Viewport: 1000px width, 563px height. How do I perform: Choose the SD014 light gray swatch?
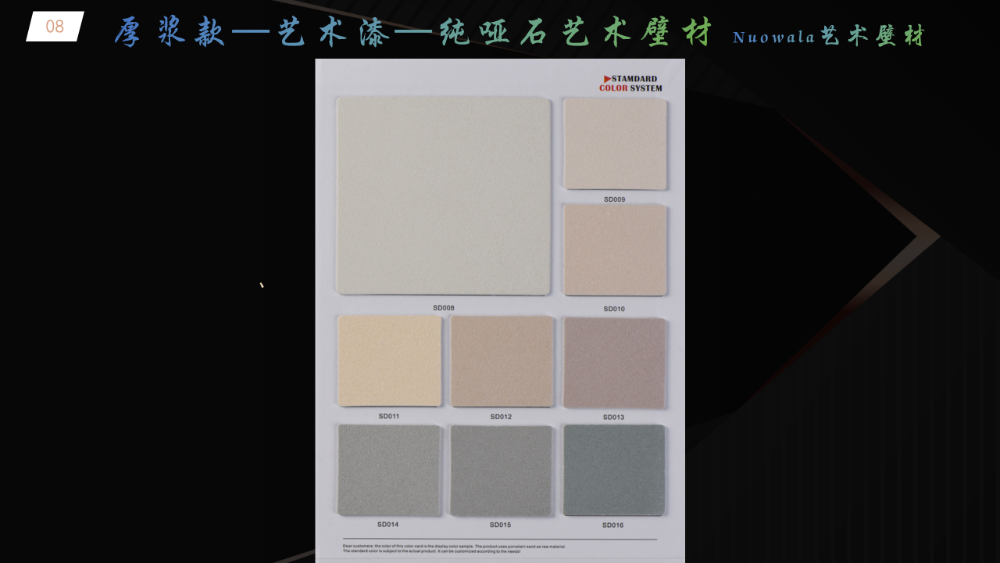(x=389, y=470)
